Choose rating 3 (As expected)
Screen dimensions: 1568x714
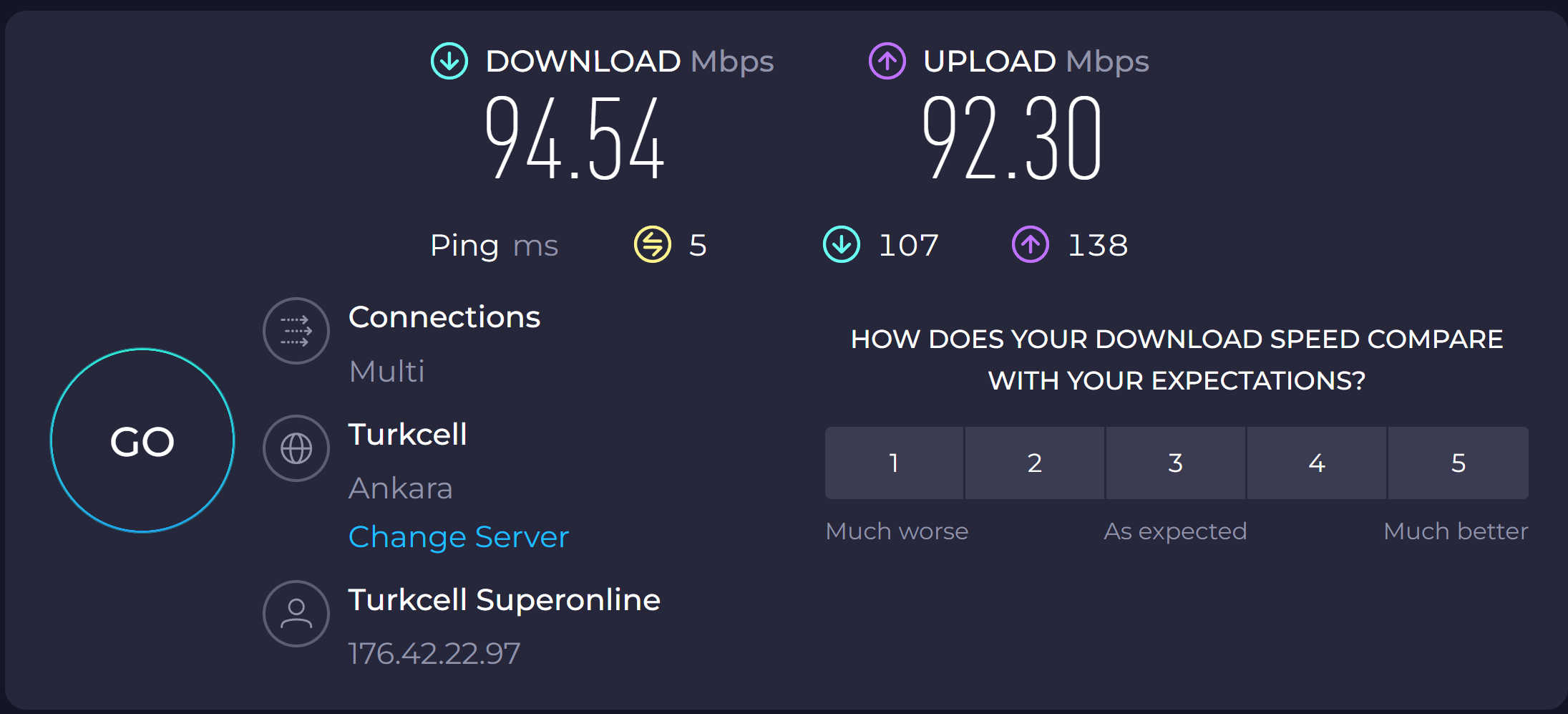(1175, 463)
